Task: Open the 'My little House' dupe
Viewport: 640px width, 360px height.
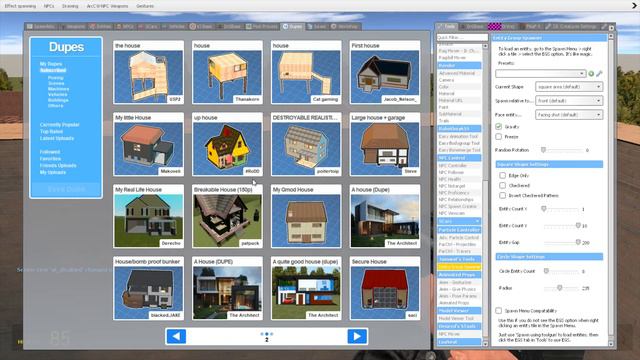Action: tap(149, 144)
